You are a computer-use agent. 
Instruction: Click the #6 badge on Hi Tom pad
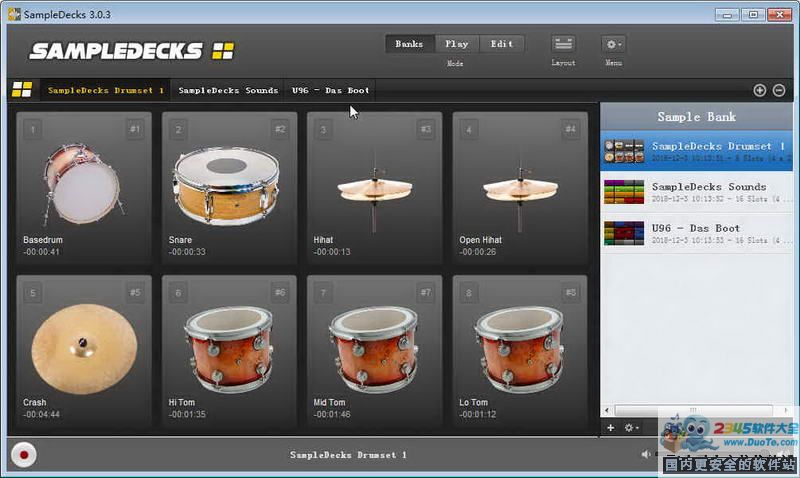click(280, 292)
